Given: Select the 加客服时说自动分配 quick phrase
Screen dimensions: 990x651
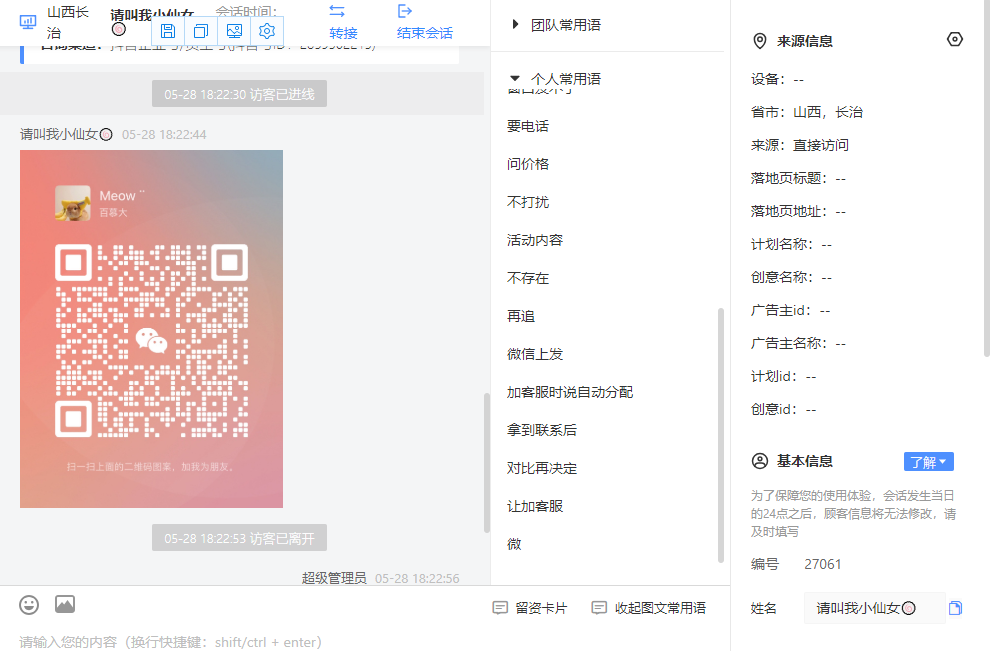Looking at the screenshot, I should coord(570,392).
